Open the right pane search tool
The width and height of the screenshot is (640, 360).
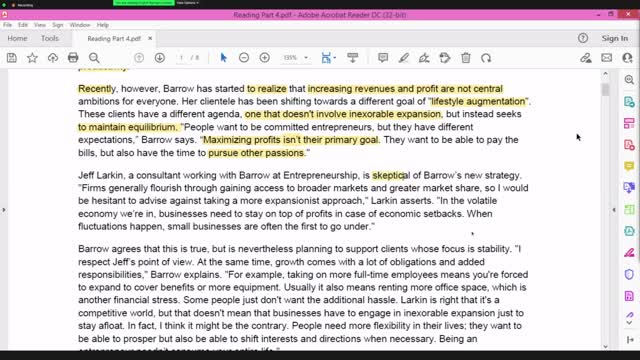[x=629, y=80]
